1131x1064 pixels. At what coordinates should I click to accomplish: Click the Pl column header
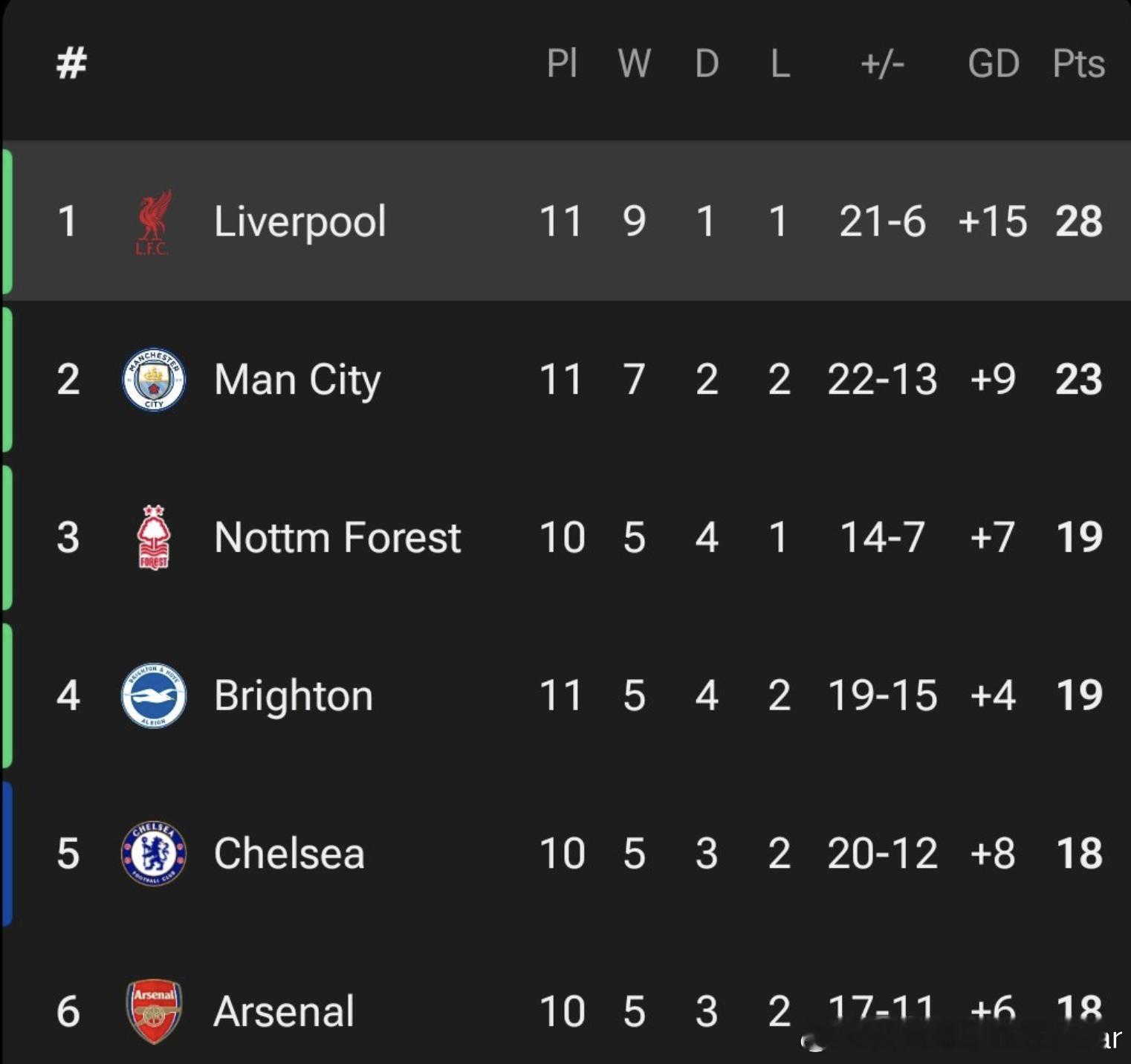pos(562,64)
